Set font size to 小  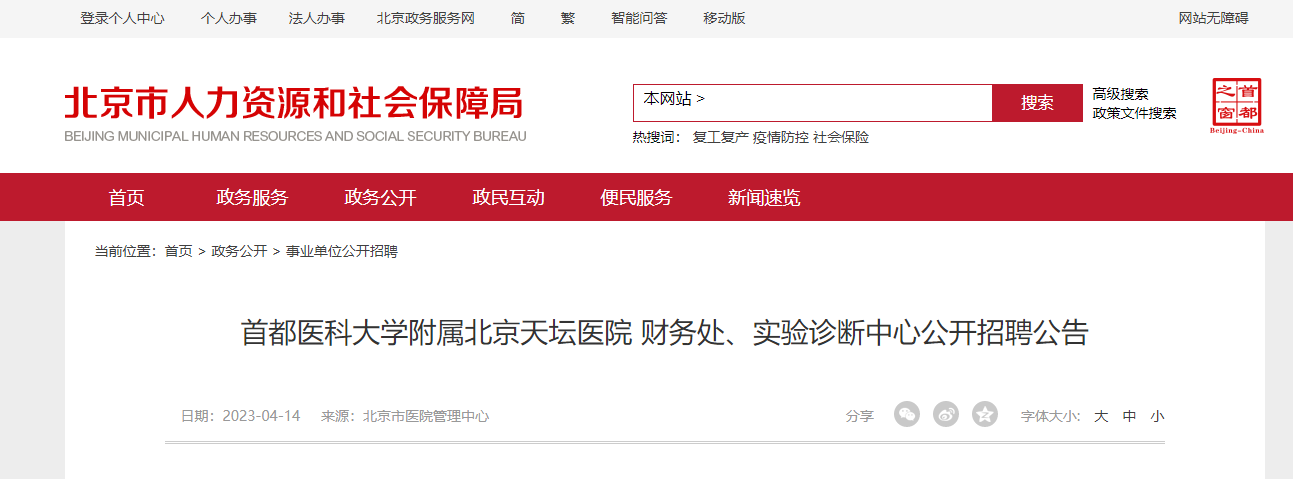pyautogui.click(x=1157, y=416)
